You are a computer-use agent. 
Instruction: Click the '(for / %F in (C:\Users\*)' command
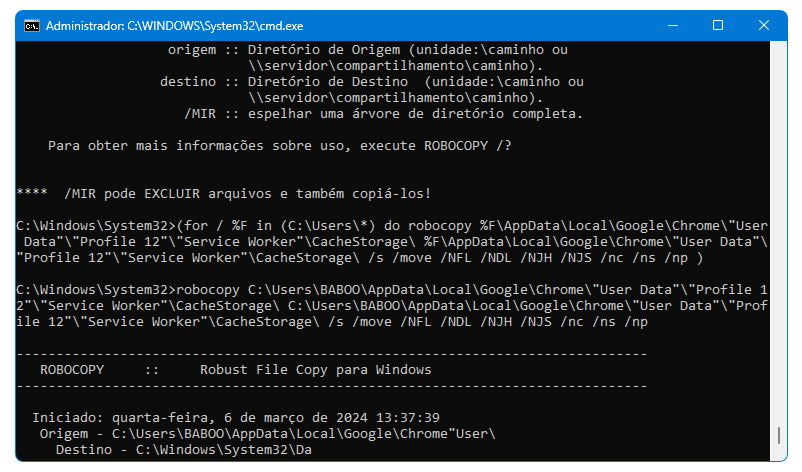click(276, 226)
